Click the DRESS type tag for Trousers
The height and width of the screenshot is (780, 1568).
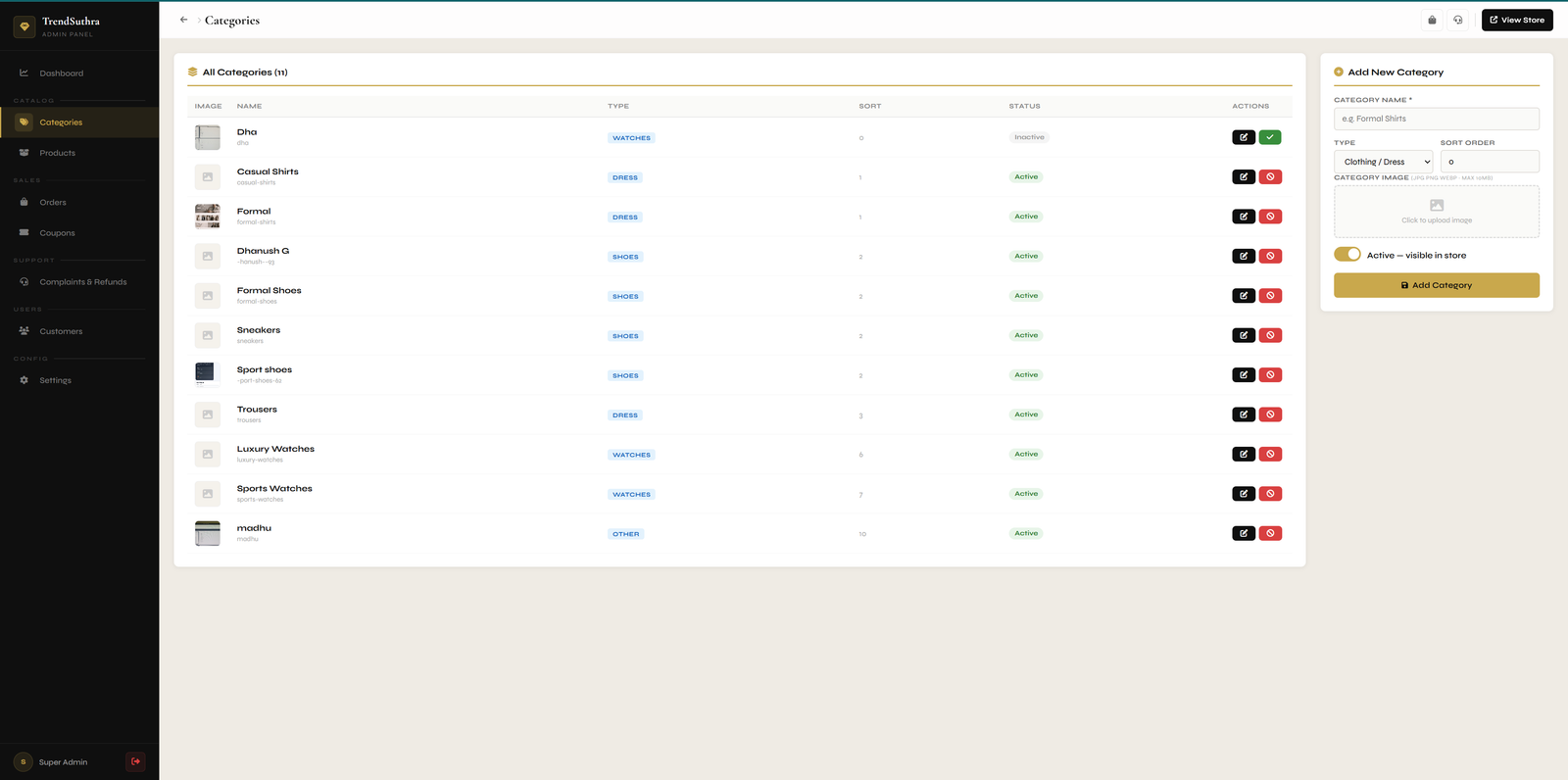pyautogui.click(x=625, y=415)
